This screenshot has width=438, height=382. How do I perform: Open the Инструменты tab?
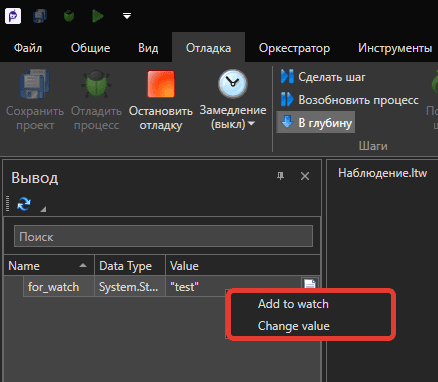(395, 48)
